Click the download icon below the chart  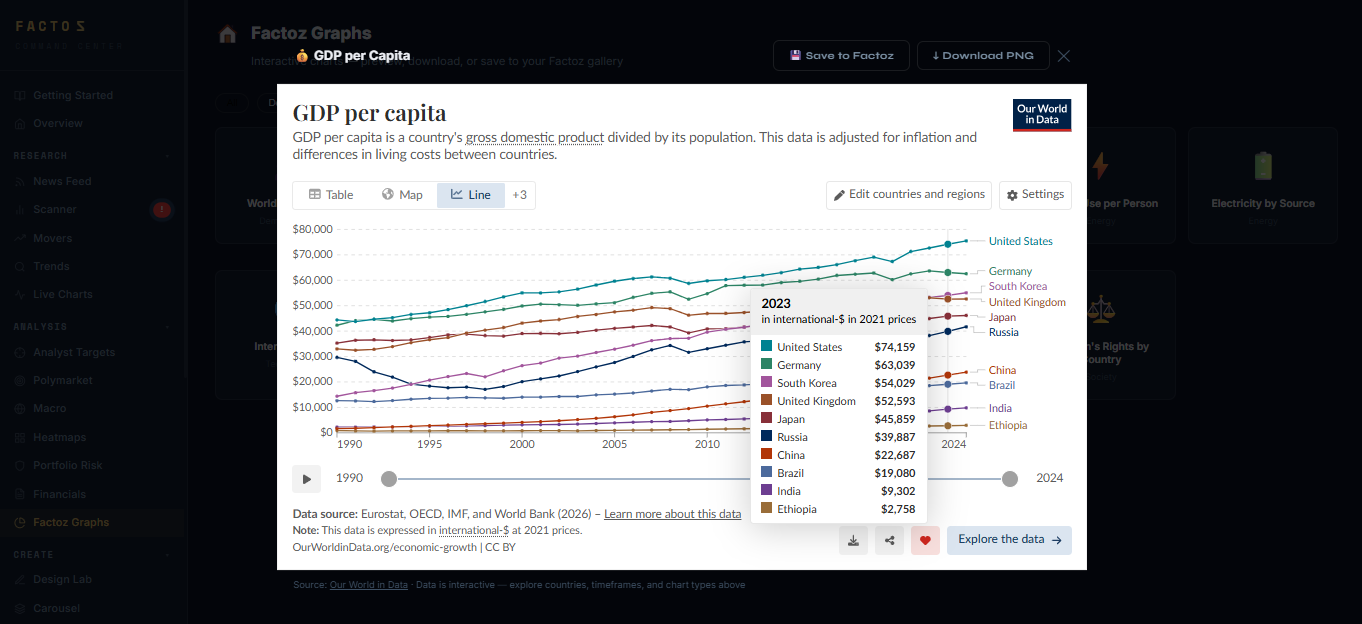[853, 540]
